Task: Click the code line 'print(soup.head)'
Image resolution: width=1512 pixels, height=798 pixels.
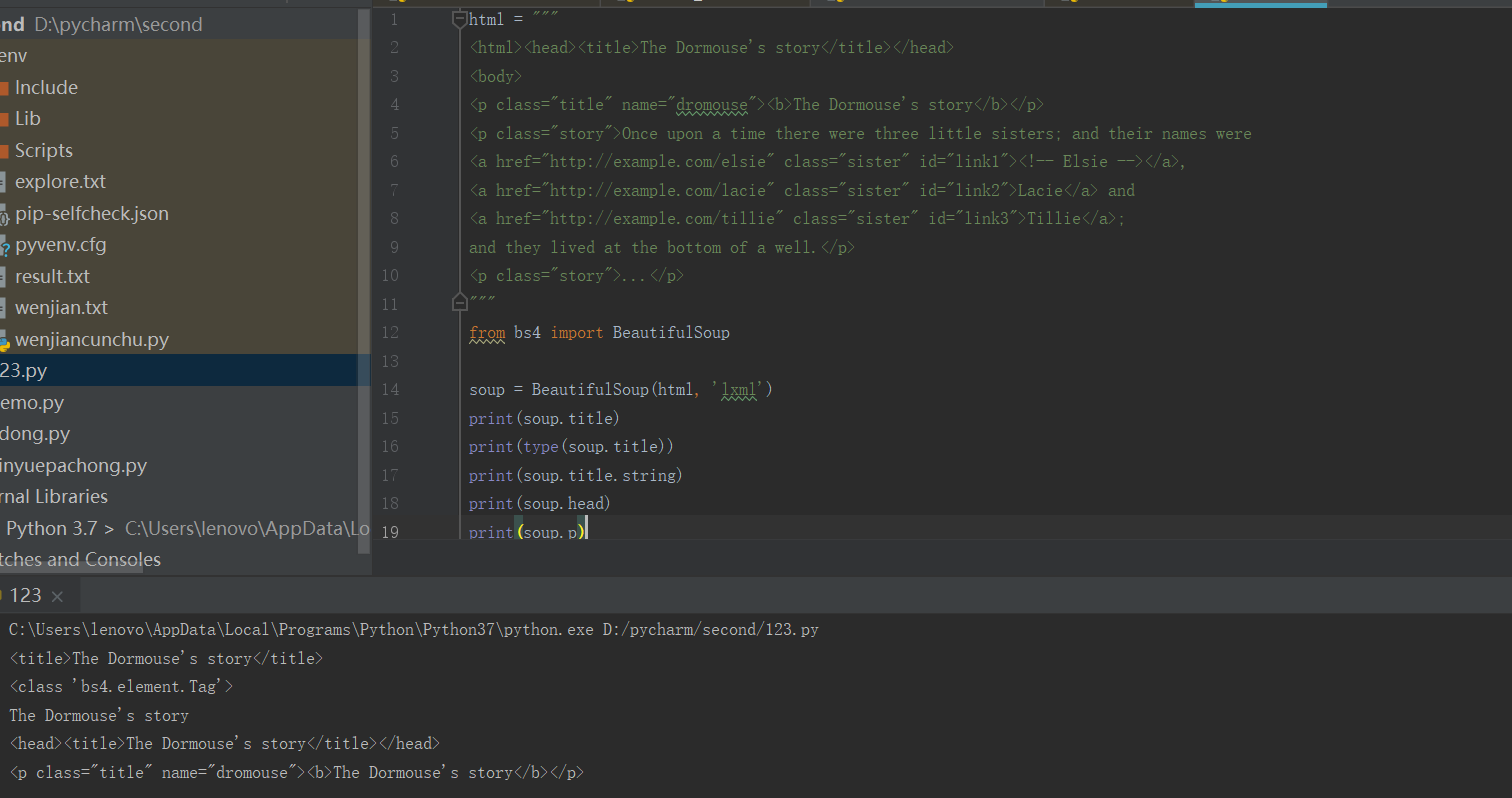Action: click(540, 504)
